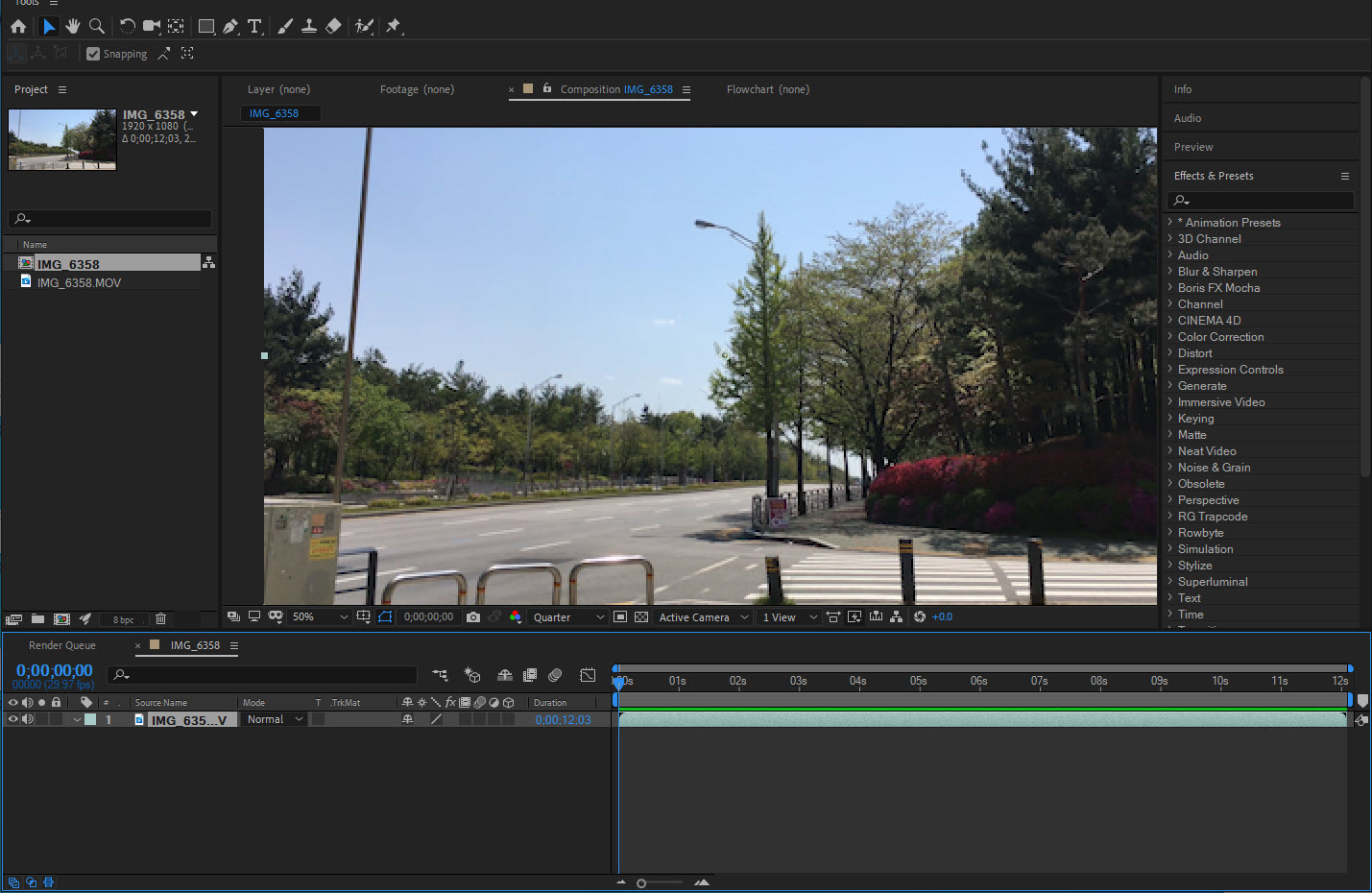Click the viewer timecode 0;00;00;00 button
This screenshot has width=1372, height=893.
click(428, 616)
